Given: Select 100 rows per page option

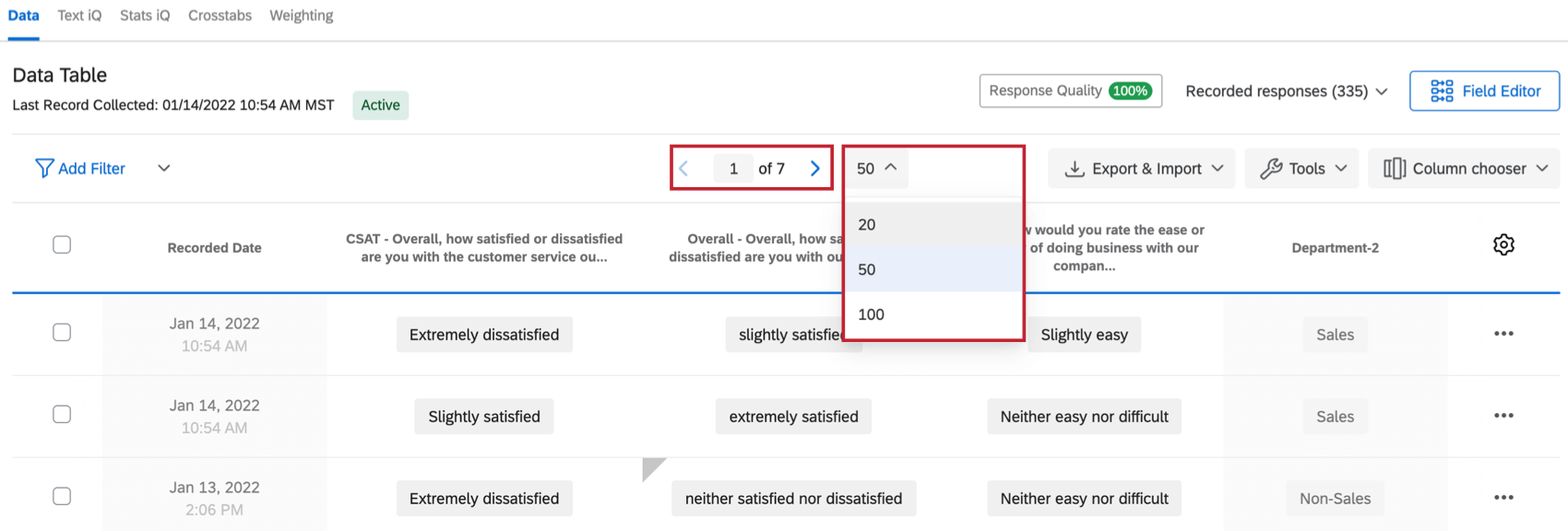Looking at the screenshot, I should point(872,314).
